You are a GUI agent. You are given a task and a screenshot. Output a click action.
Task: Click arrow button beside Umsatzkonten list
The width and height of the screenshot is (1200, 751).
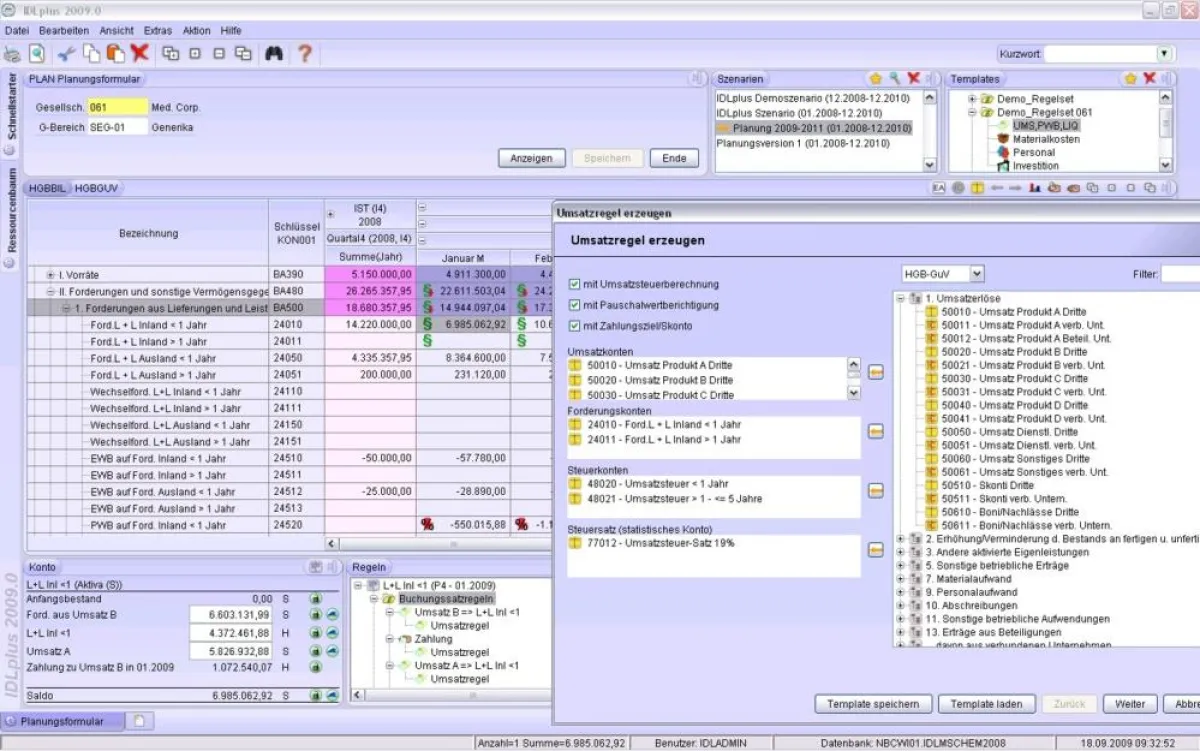point(875,372)
